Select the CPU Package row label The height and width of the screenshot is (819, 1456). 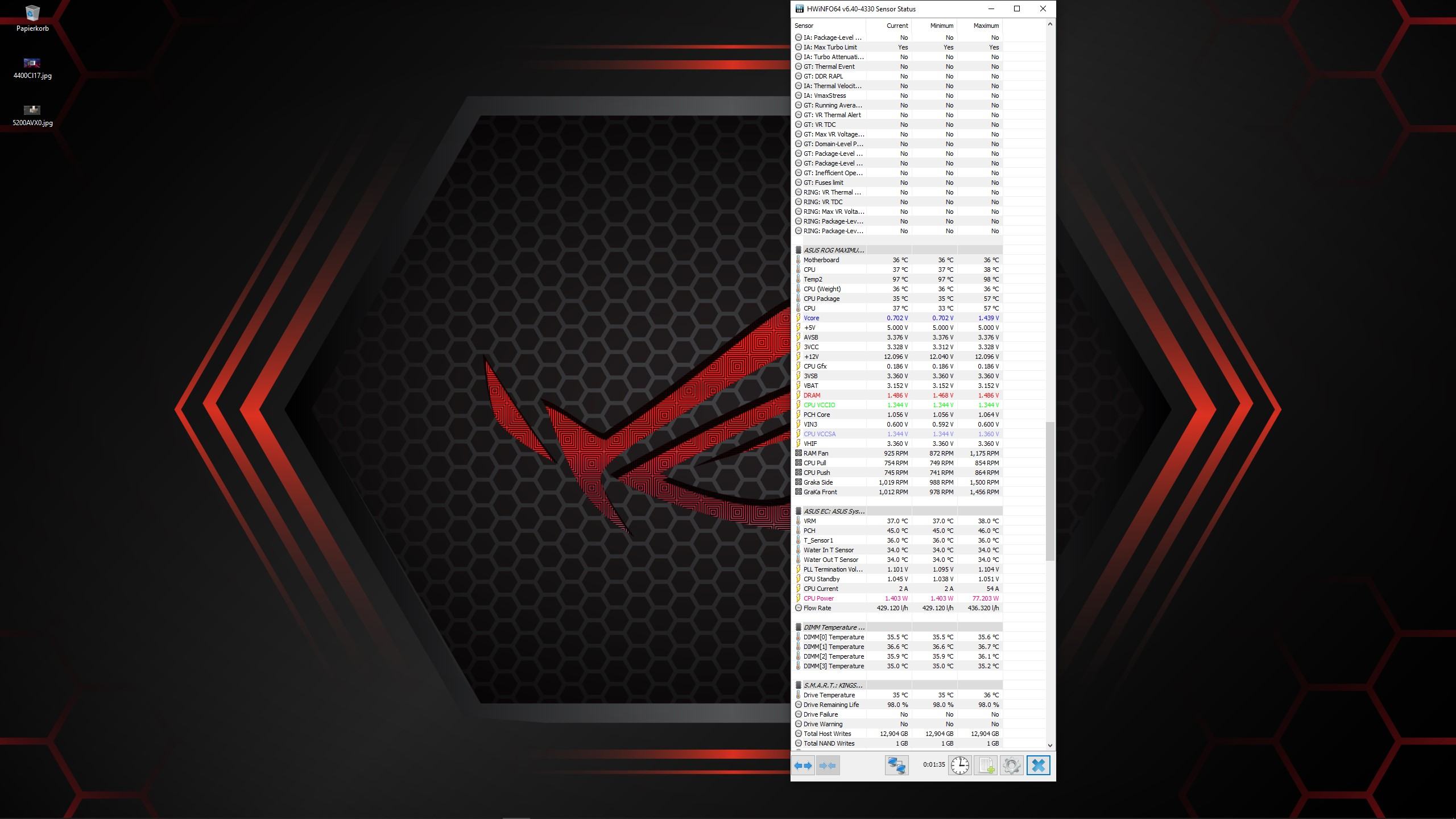click(822, 299)
